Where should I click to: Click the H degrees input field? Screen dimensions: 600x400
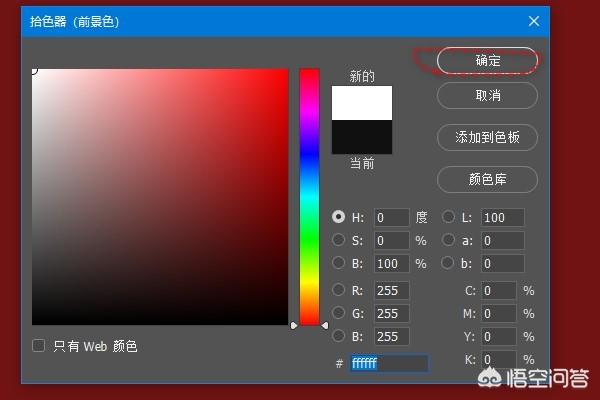tap(391, 217)
